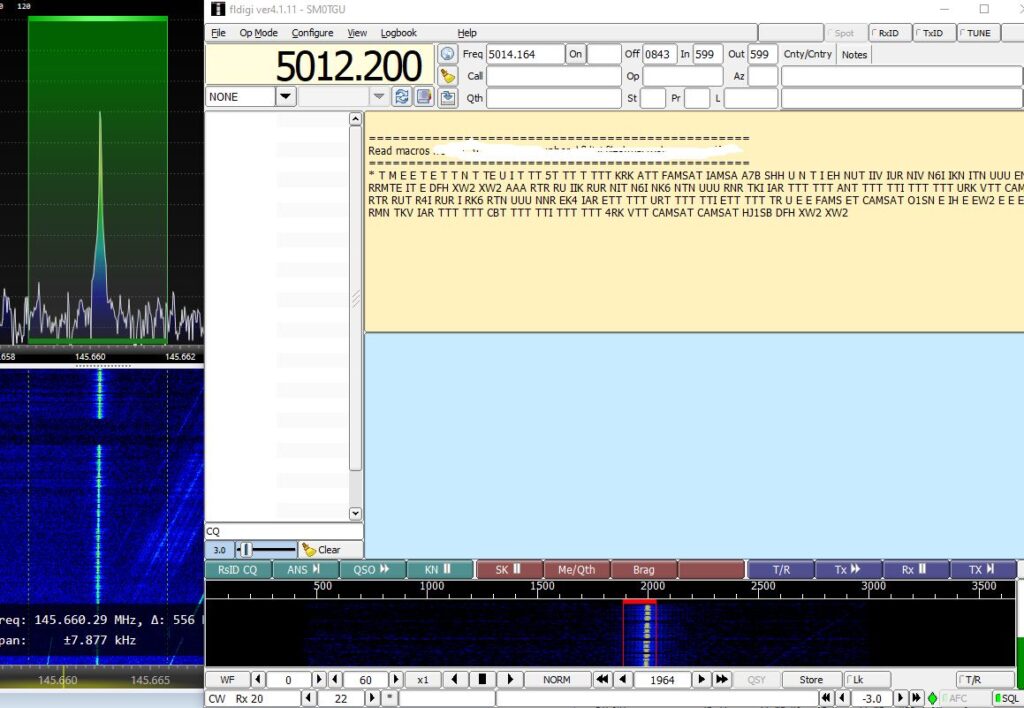Decrease waterfall lower level from 0
This screenshot has height=708, width=1024.
pyautogui.click(x=258, y=679)
